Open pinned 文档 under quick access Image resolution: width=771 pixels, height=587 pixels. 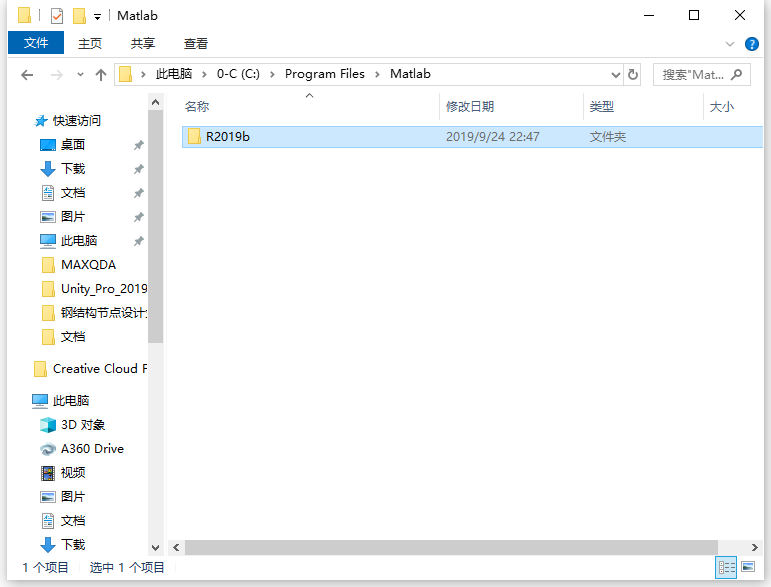click(x=73, y=193)
